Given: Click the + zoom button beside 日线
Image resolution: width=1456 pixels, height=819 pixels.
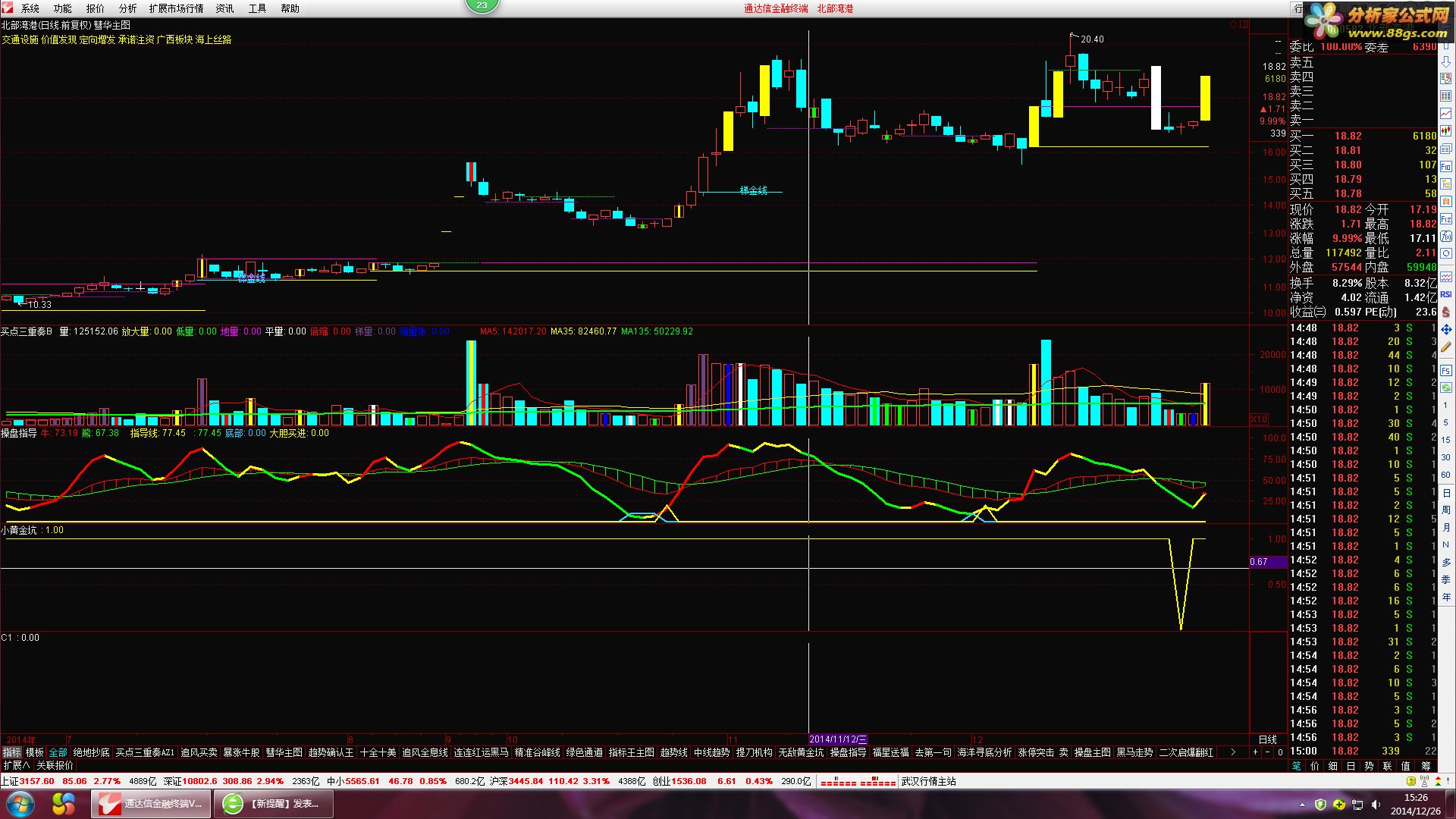Looking at the screenshot, I should (x=1255, y=752).
